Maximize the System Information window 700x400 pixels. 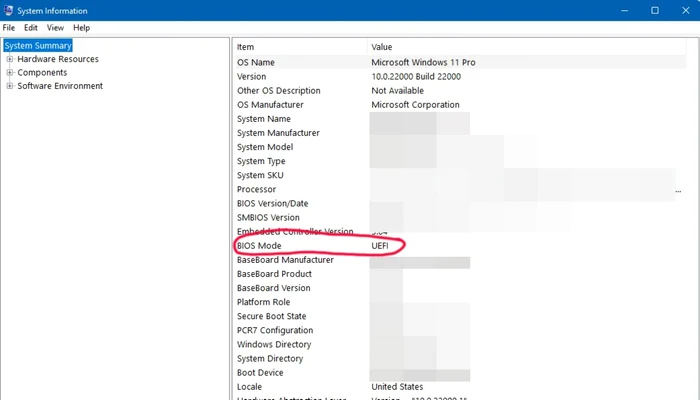(655, 10)
